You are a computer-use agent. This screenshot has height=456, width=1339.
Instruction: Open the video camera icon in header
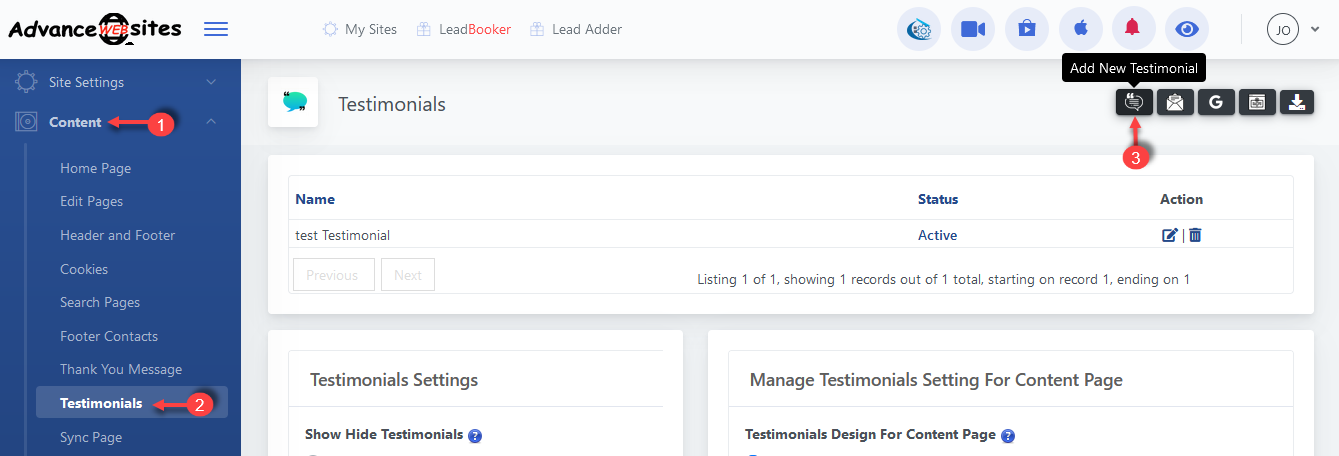[973, 29]
